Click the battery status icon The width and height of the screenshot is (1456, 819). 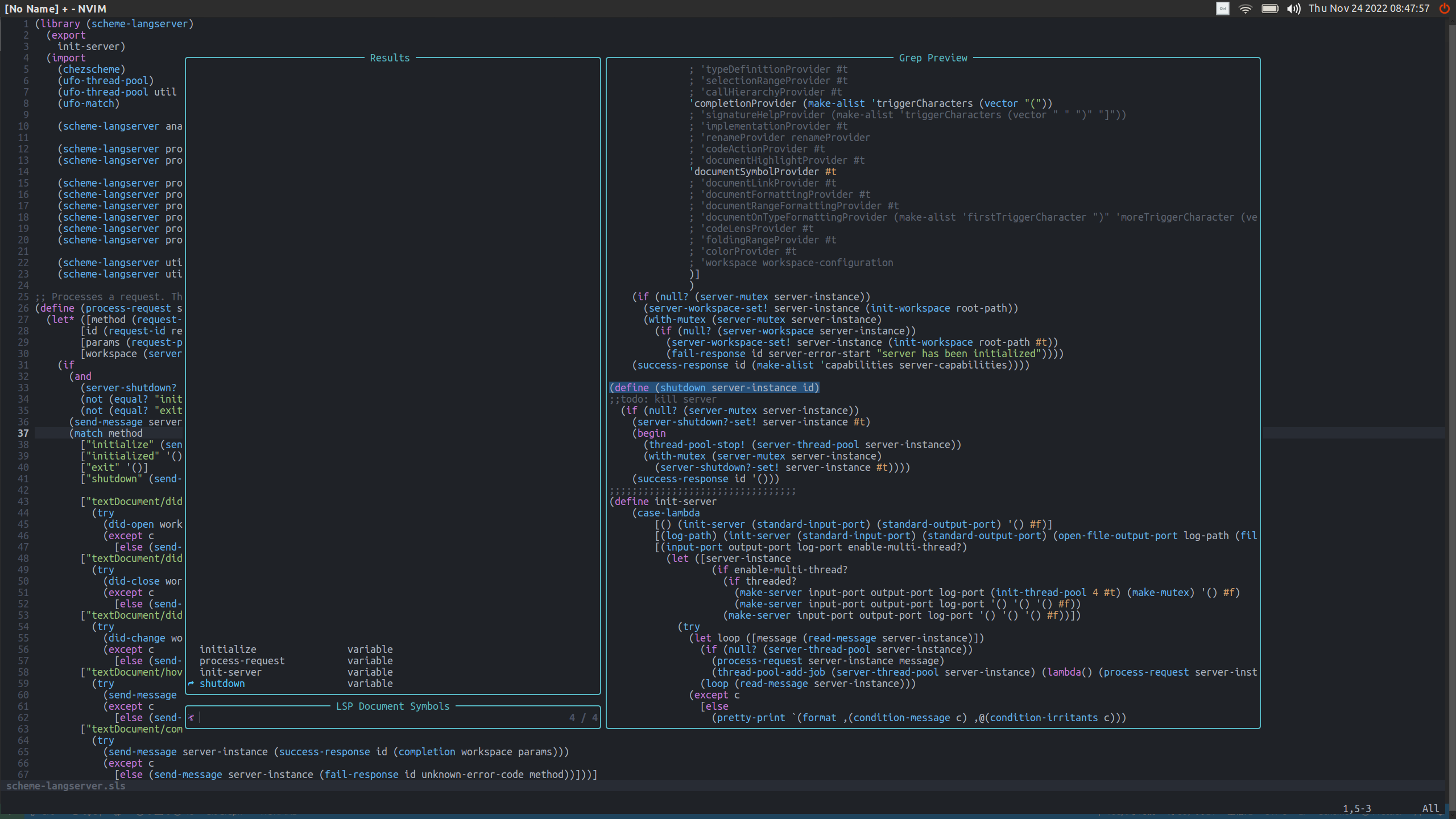[x=1269, y=9]
